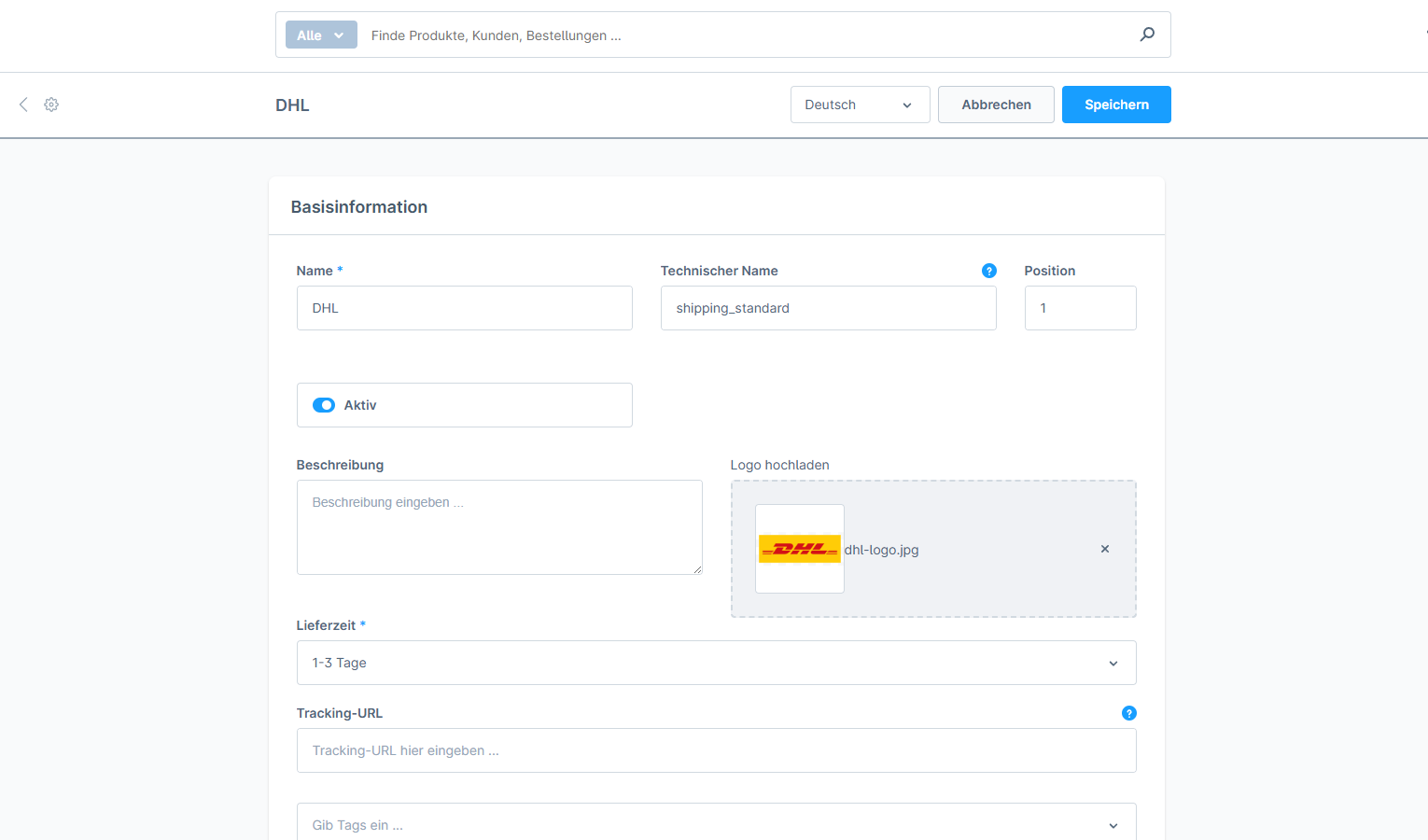1428x840 pixels.
Task: Open the Alle search filter dropdown
Action: [x=320, y=35]
